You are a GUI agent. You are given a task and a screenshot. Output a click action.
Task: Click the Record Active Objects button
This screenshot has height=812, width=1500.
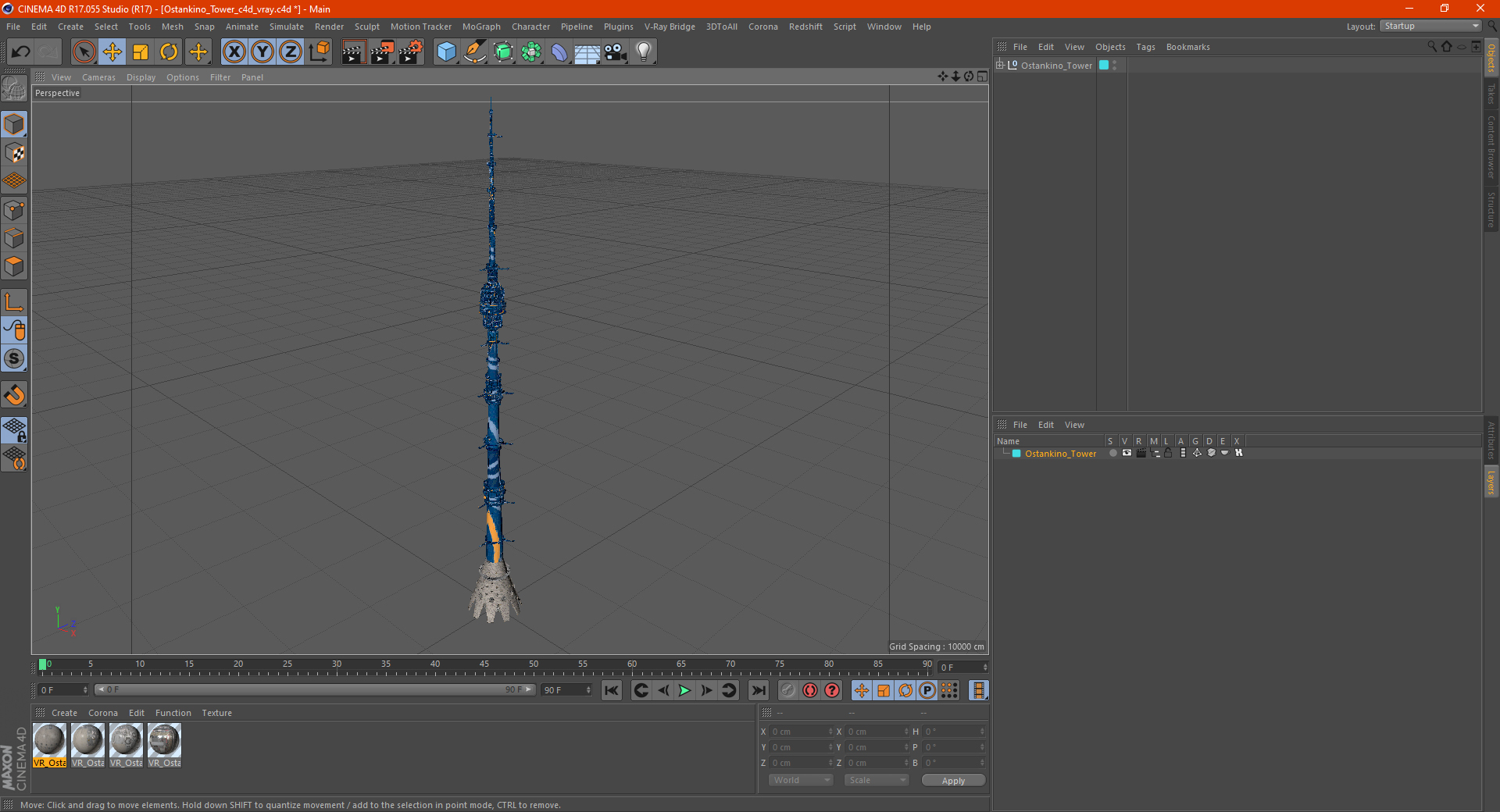(788, 690)
